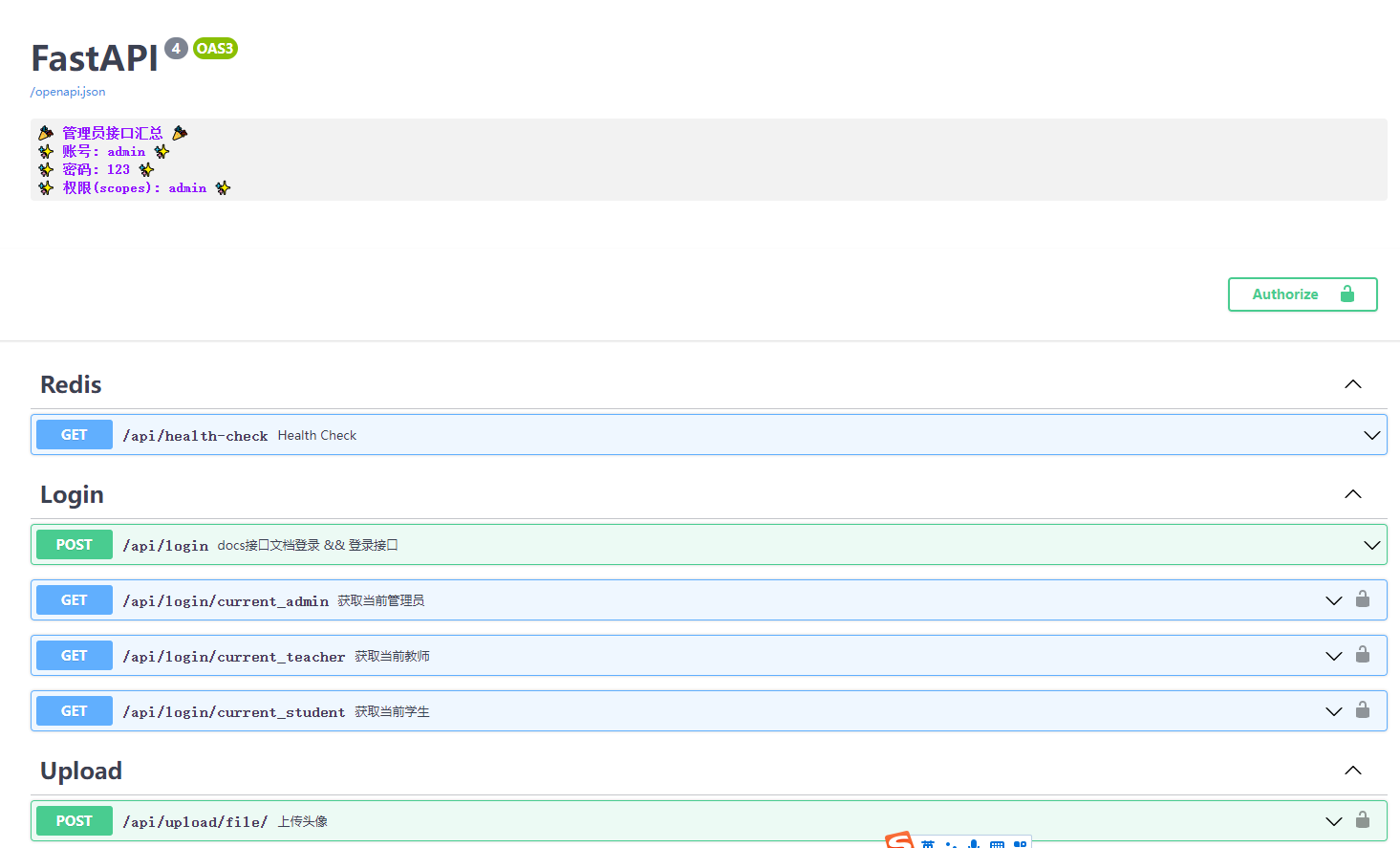Toggle the Authorize padlock in the Authorize button

coord(1346,294)
